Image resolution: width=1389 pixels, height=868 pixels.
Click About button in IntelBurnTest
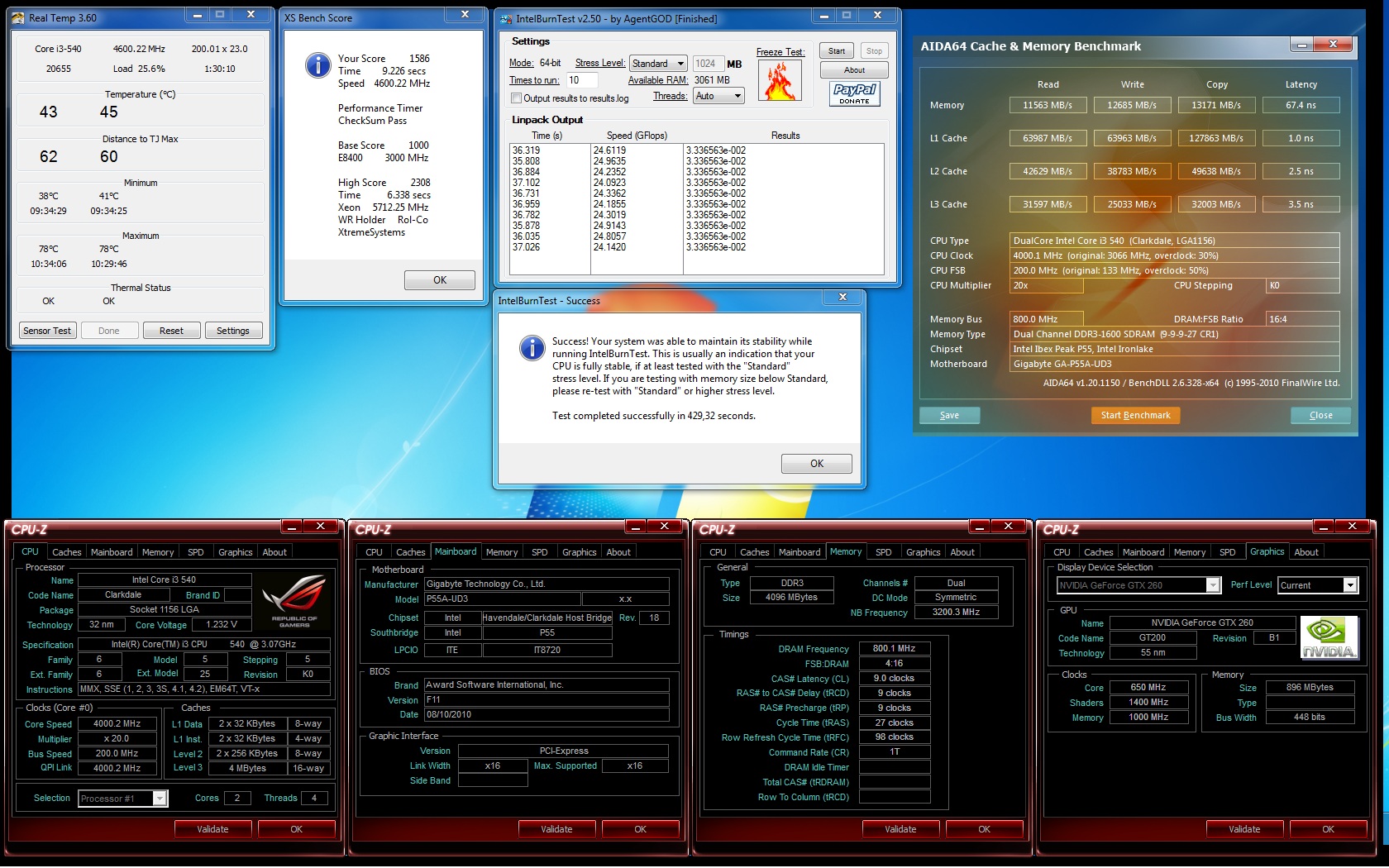pos(854,70)
